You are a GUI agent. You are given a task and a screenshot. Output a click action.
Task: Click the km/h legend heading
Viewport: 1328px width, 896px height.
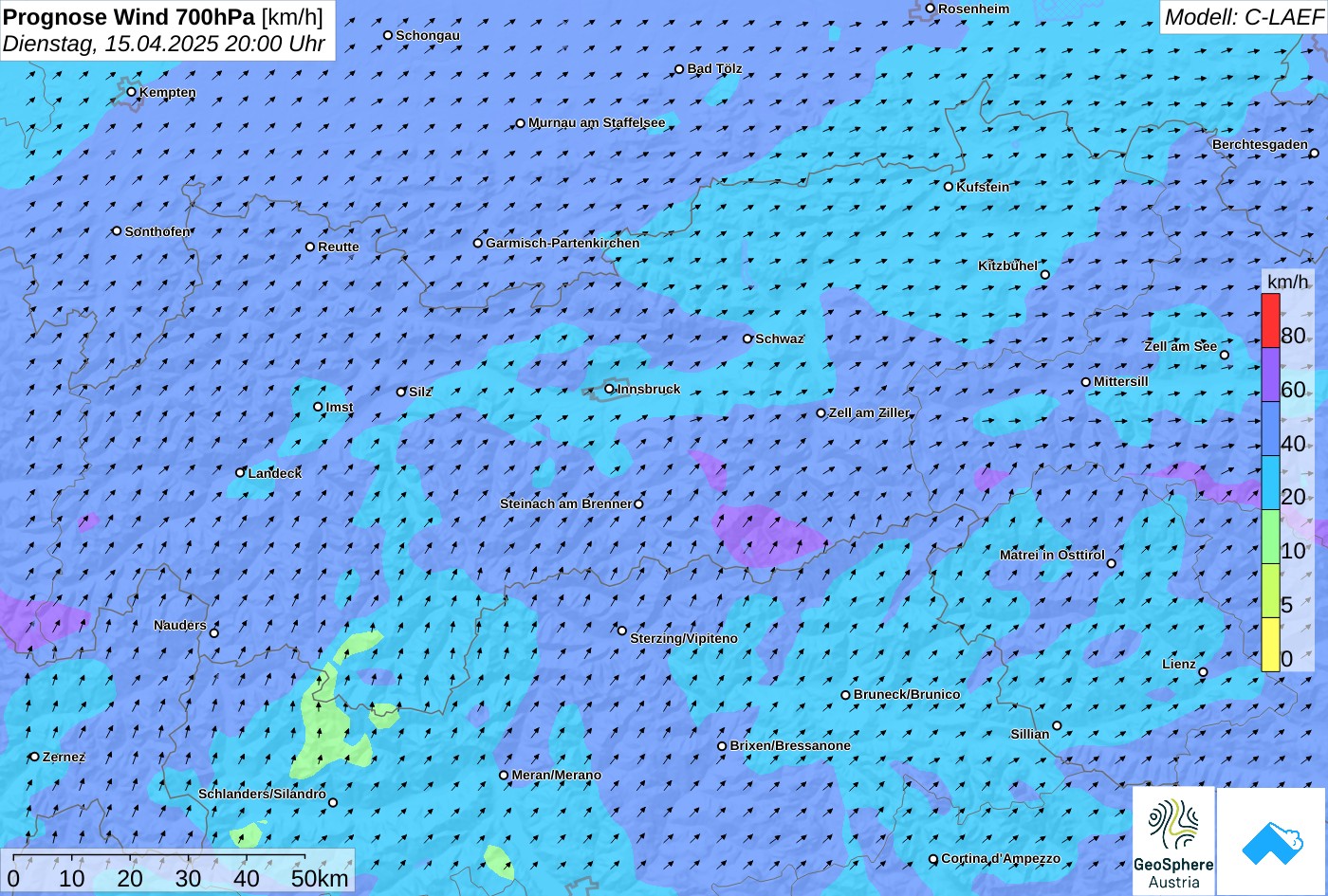click(1287, 282)
